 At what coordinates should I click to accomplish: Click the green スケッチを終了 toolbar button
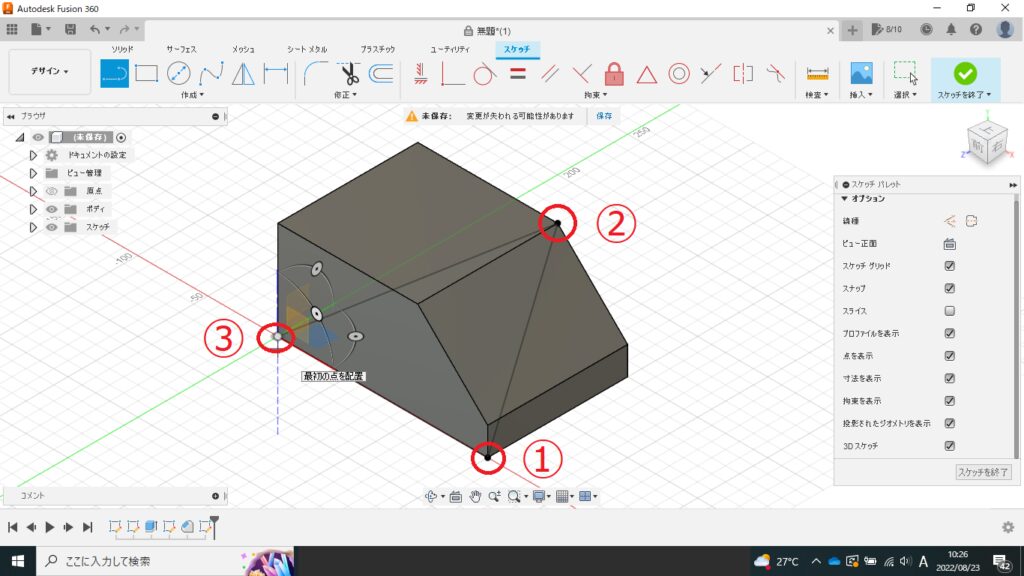pos(965,79)
